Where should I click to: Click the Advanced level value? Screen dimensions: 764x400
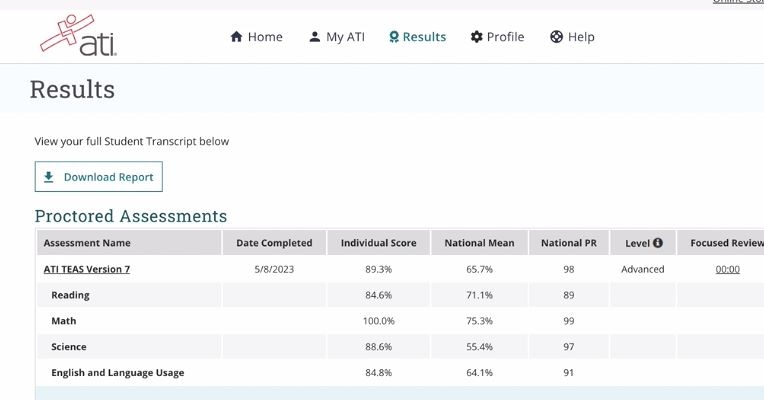[x=643, y=269]
